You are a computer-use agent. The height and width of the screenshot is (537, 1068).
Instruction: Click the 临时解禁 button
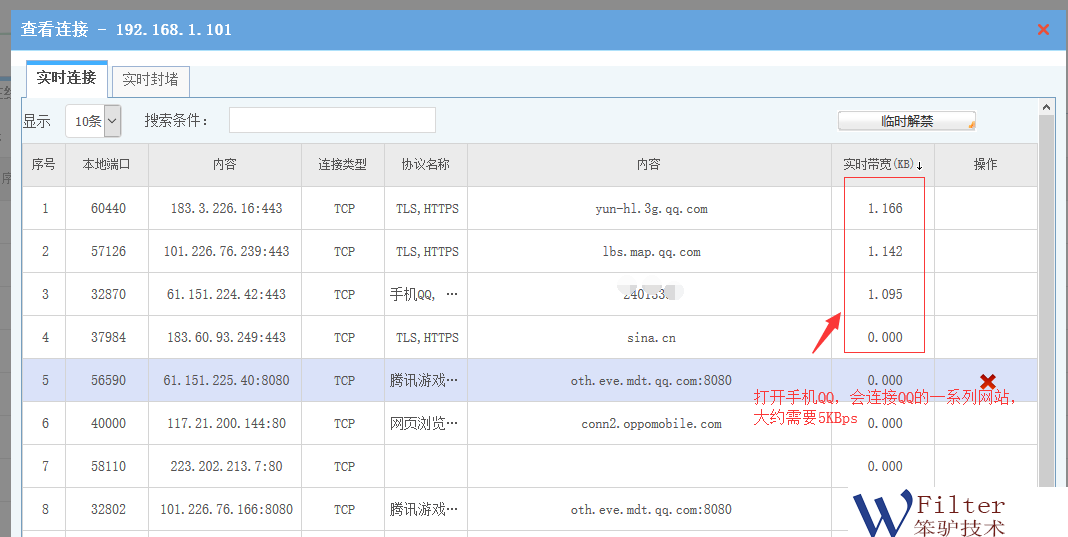tap(906, 121)
